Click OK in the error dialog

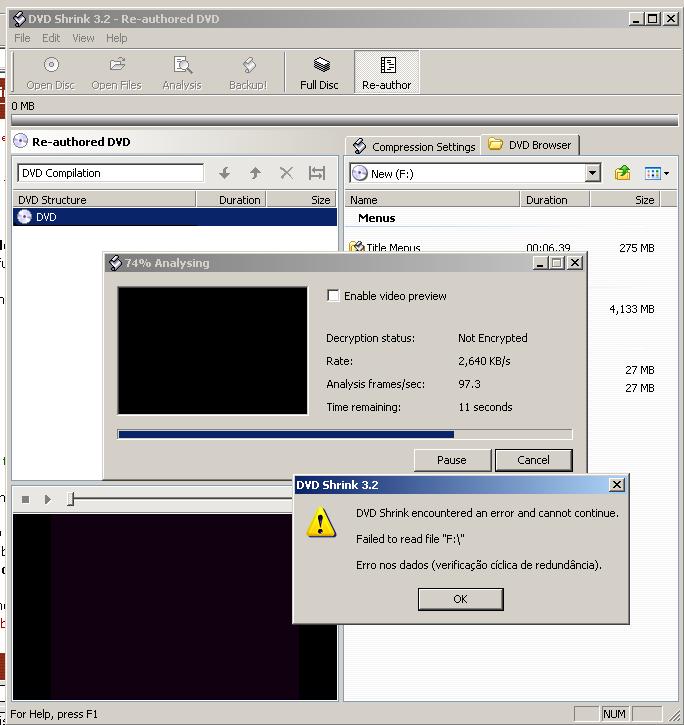460,599
